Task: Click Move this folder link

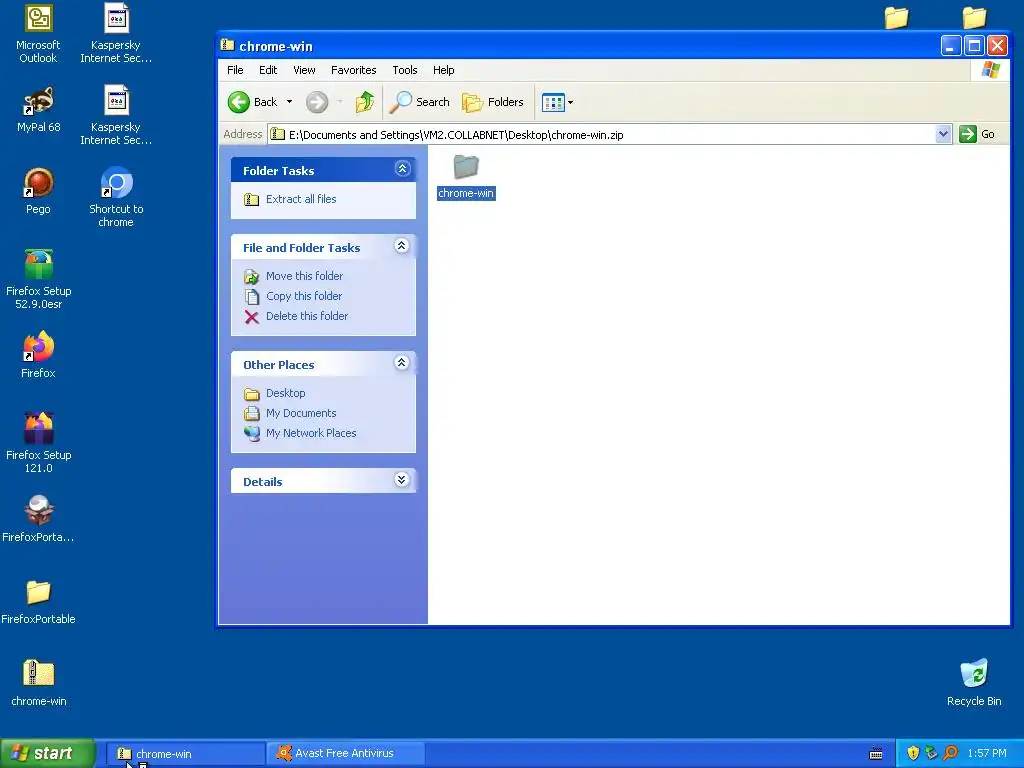Action: point(304,276)
